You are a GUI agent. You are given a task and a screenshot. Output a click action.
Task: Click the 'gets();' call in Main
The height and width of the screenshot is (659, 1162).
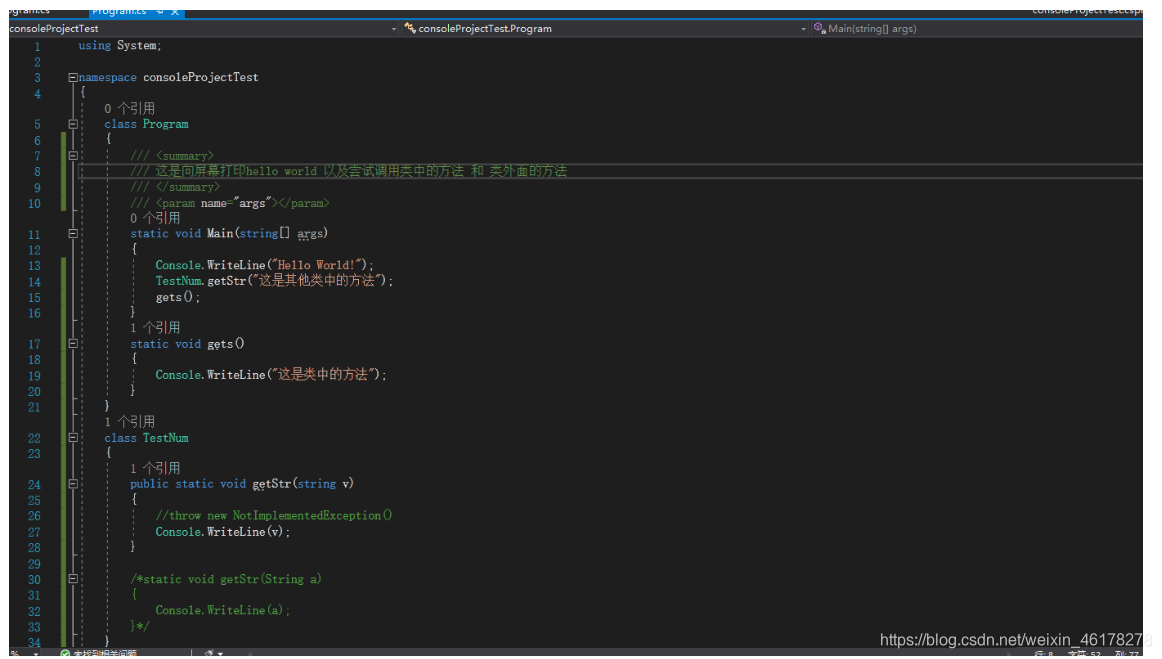(178, 297)
